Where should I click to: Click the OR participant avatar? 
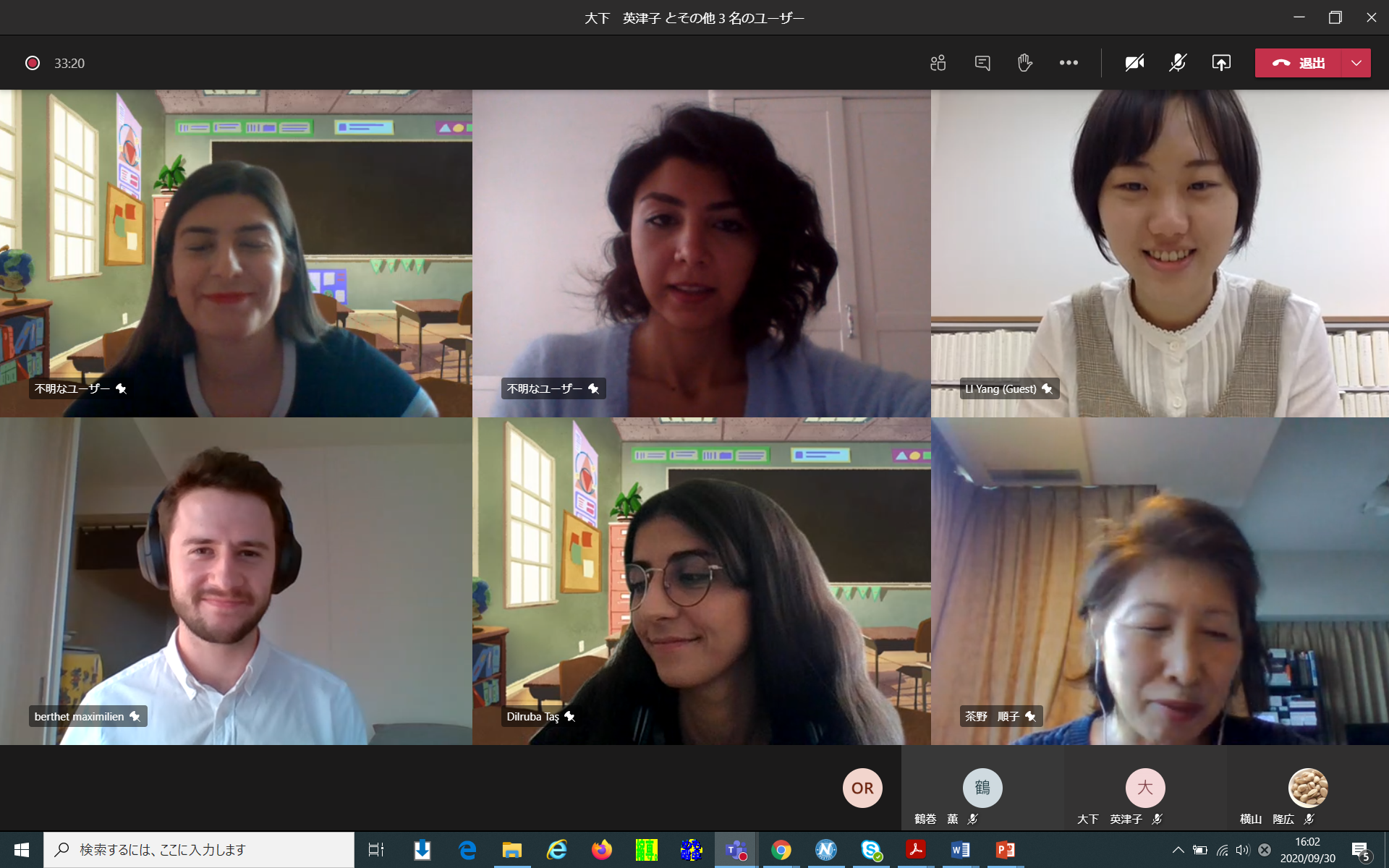862,788
